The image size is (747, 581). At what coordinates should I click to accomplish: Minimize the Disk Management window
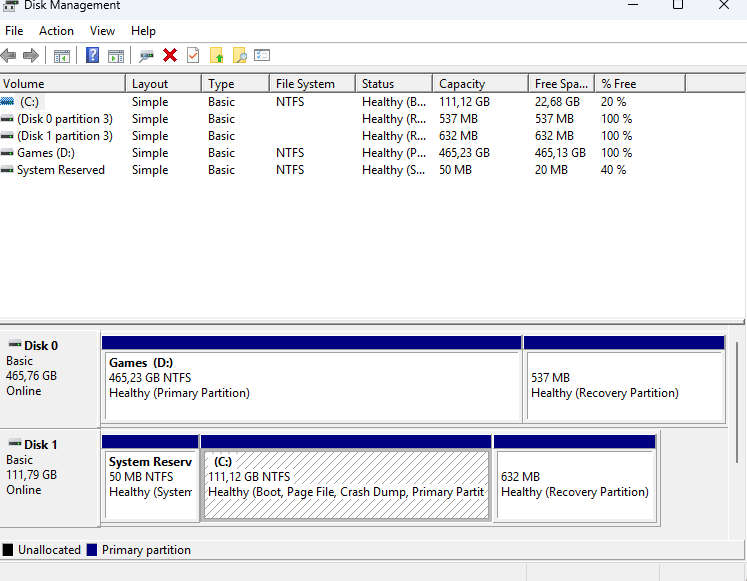coord(633,5)
